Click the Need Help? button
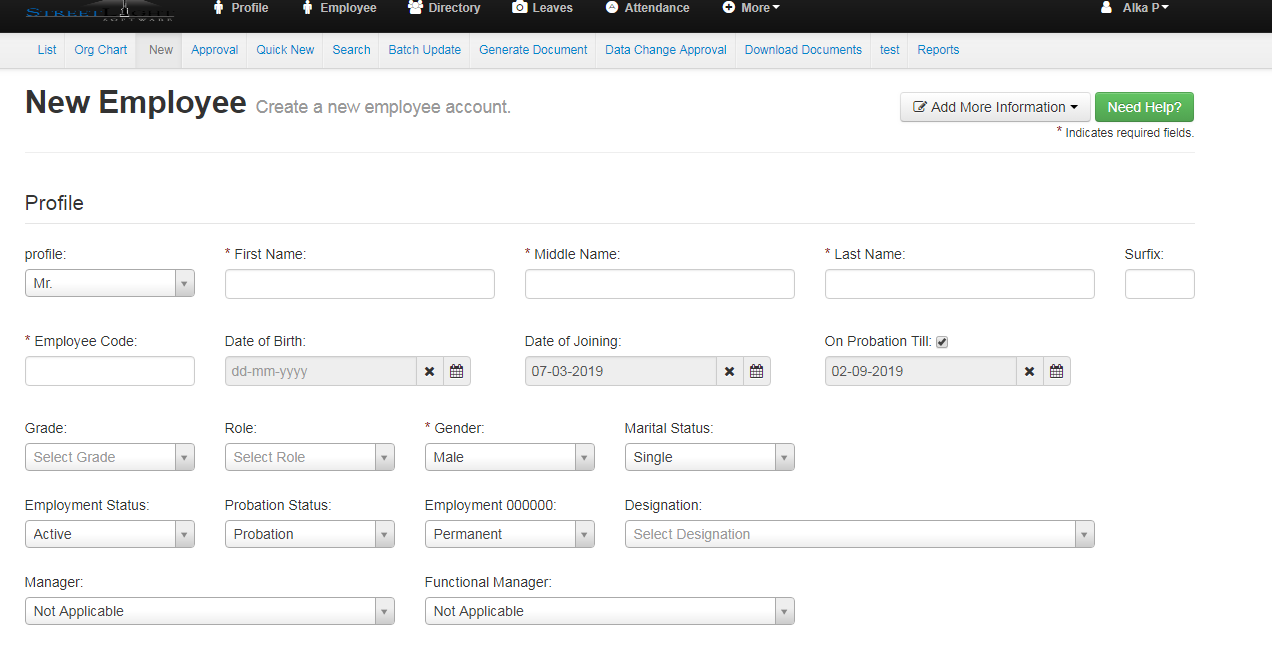Screen dimensions: 1272x645 click(1144, 107)
